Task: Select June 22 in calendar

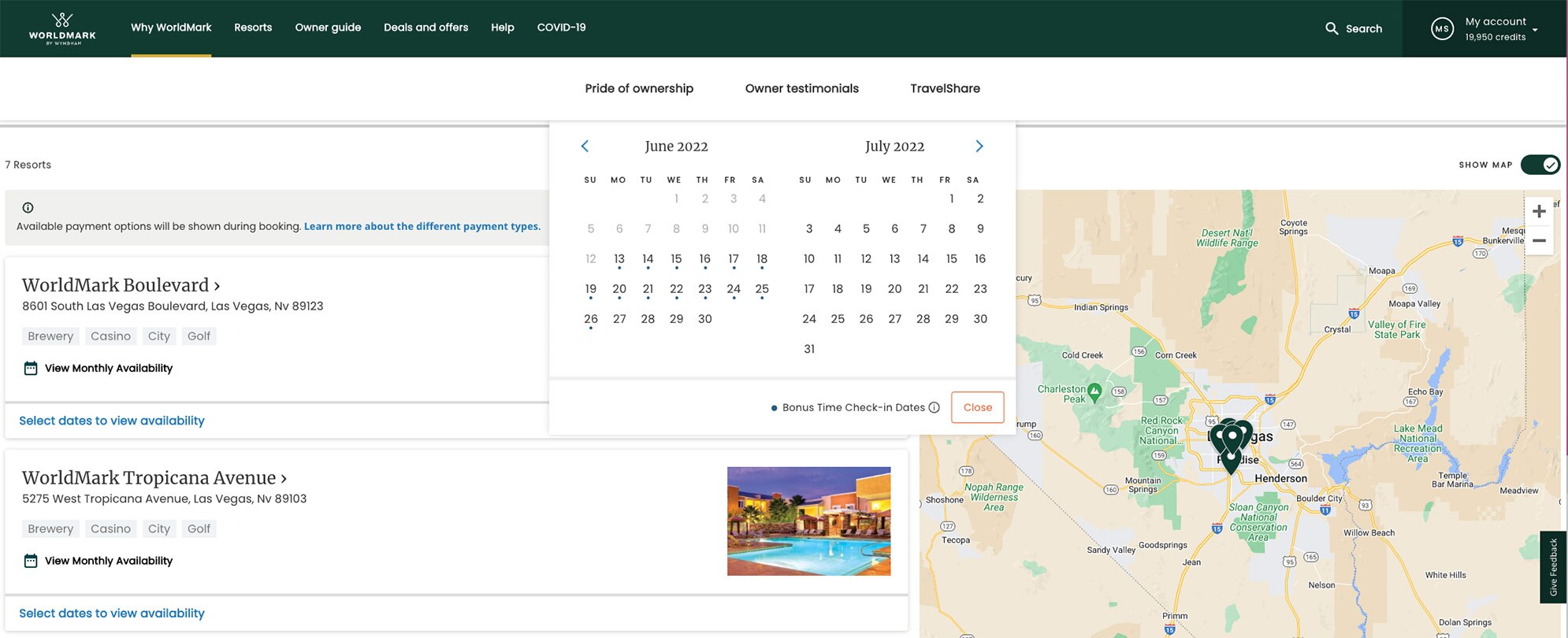Action: pyautogui.click(x=676, y=289)
